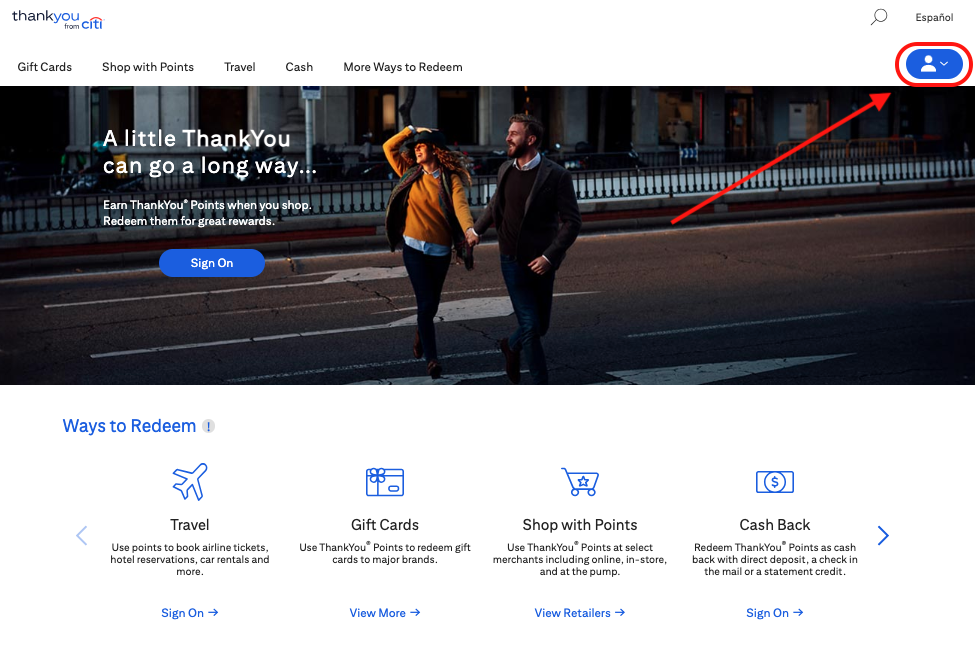This screenshot has width=975, height=648.
Task: Go back using the left carousel arrow
Action: [81, 535]
